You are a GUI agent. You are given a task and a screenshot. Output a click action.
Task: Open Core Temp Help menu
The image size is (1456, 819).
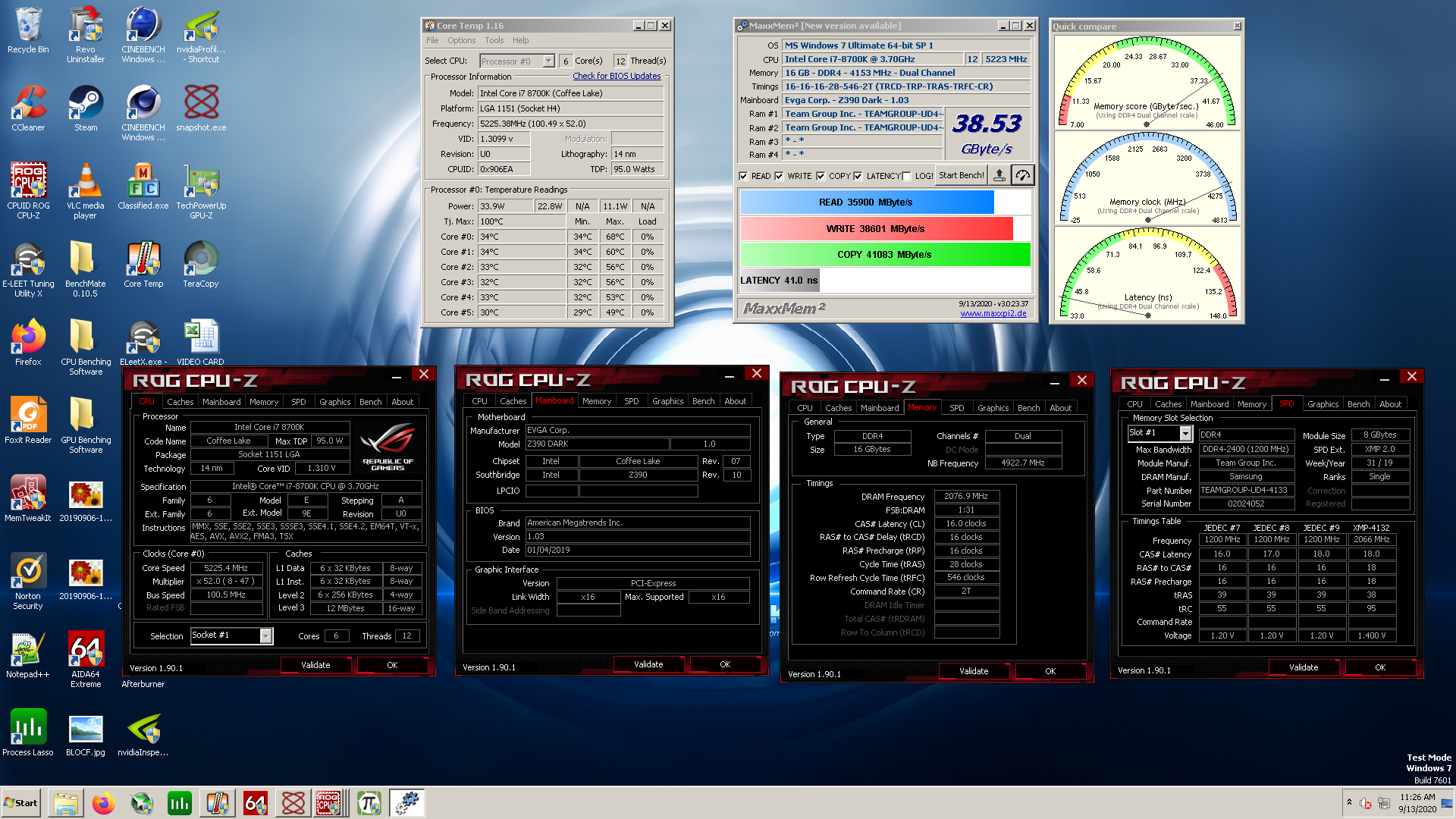pyautogui.click(x=520, y=40)
